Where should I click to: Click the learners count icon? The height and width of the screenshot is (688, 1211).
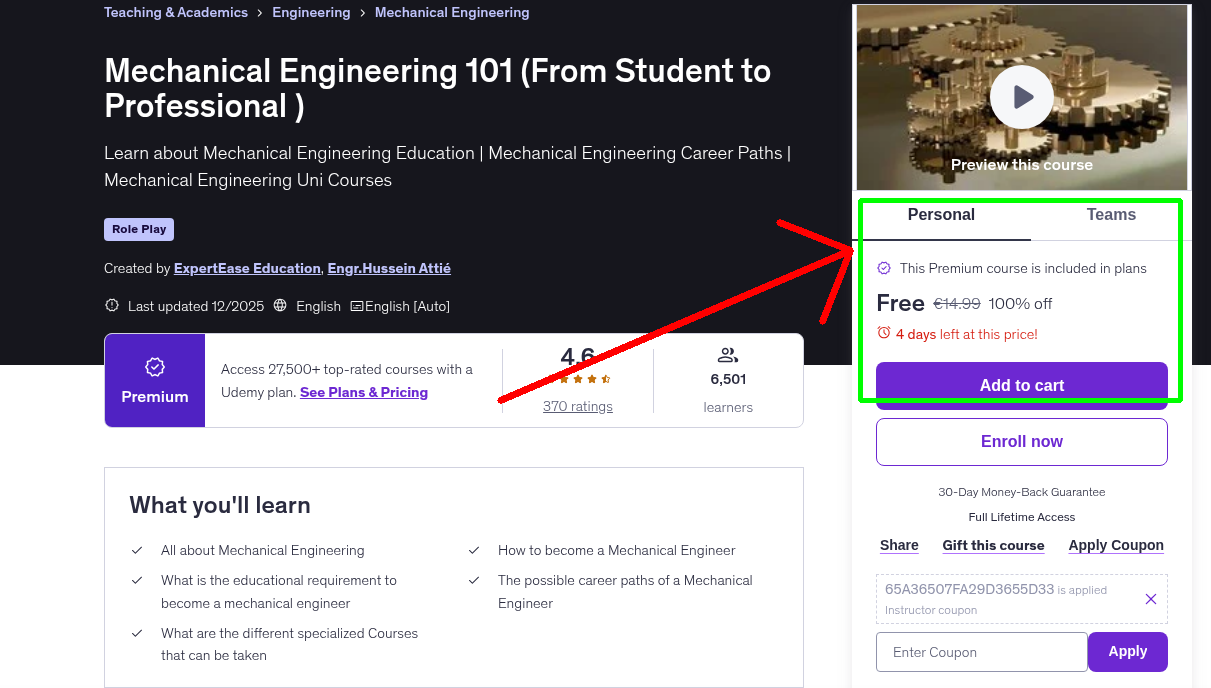727,354
